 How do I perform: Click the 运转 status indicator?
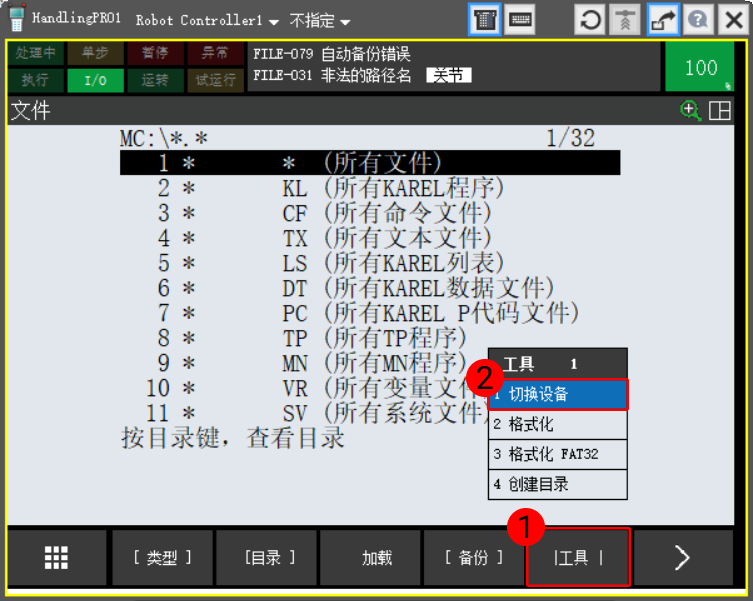pyautogui.click(x=155, y=80)
